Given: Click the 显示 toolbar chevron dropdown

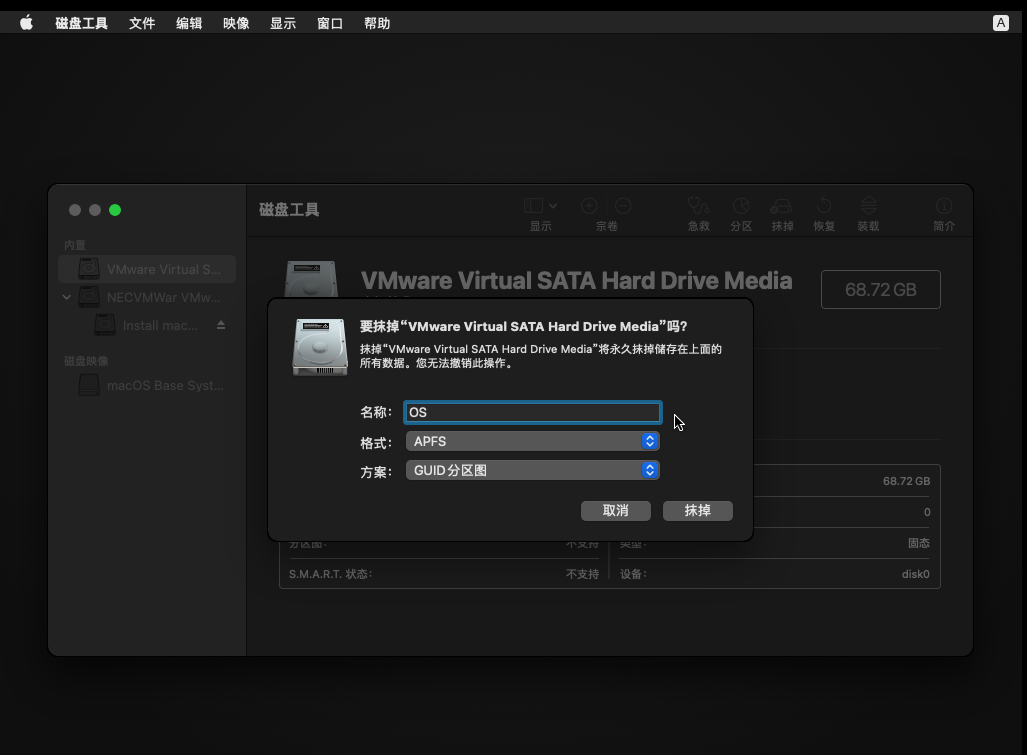Looking at the screenshot, I should click(553, 206).
